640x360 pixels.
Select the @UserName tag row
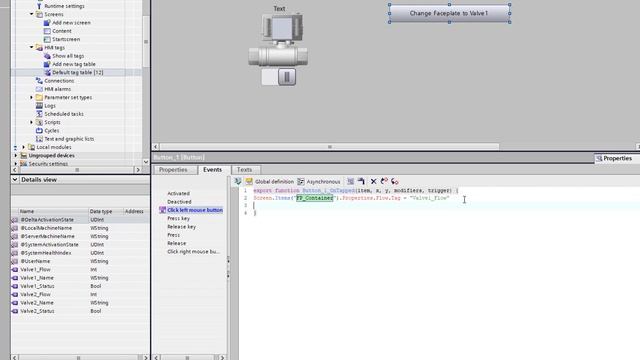click(80, 261)
